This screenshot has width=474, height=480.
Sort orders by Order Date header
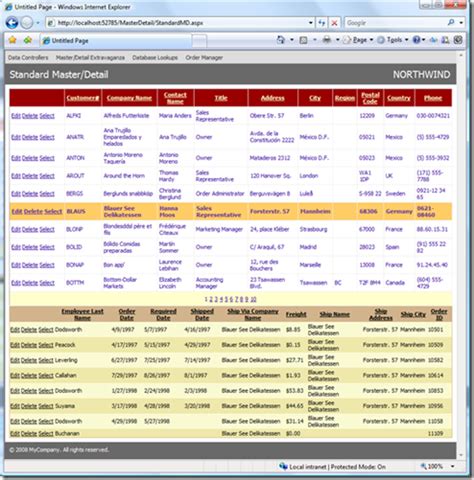tap(127, 314)
